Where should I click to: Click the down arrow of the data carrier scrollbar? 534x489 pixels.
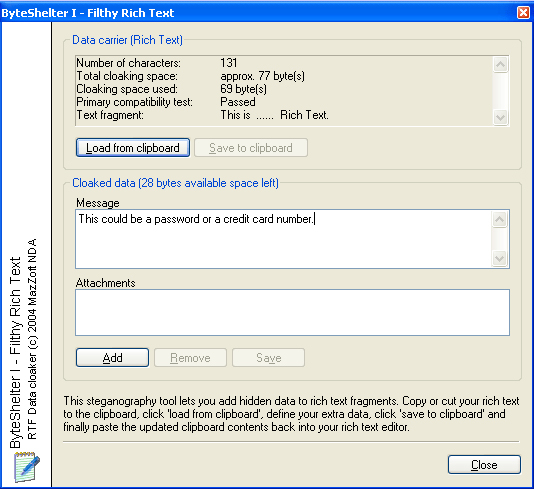click(x=500, y=117)
